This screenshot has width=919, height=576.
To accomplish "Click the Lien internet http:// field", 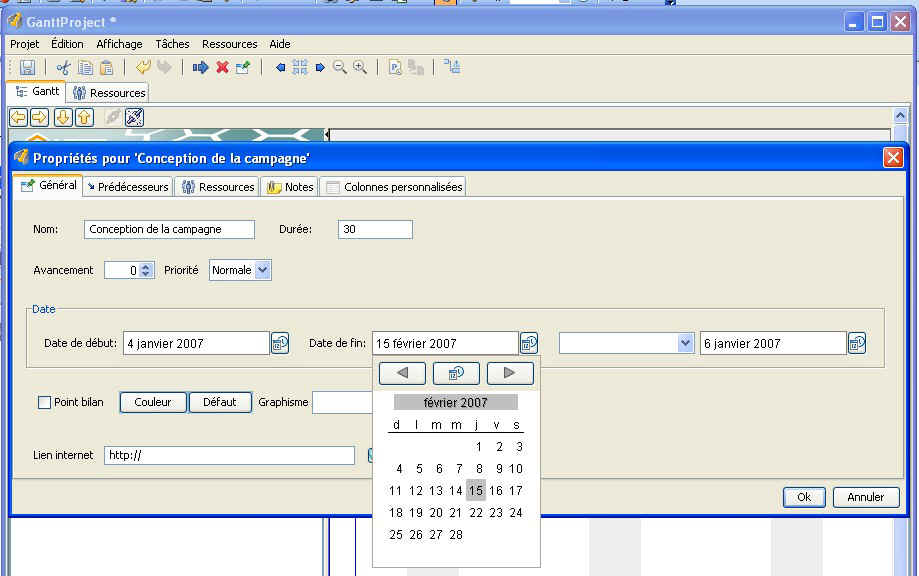I will click(x=230, y=455).
